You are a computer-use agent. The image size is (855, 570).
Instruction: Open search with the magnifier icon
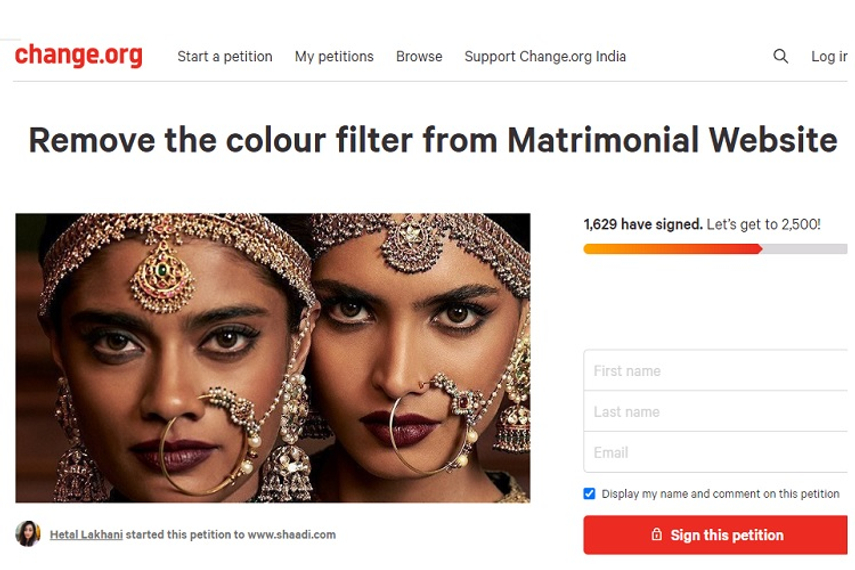(781, 57)
